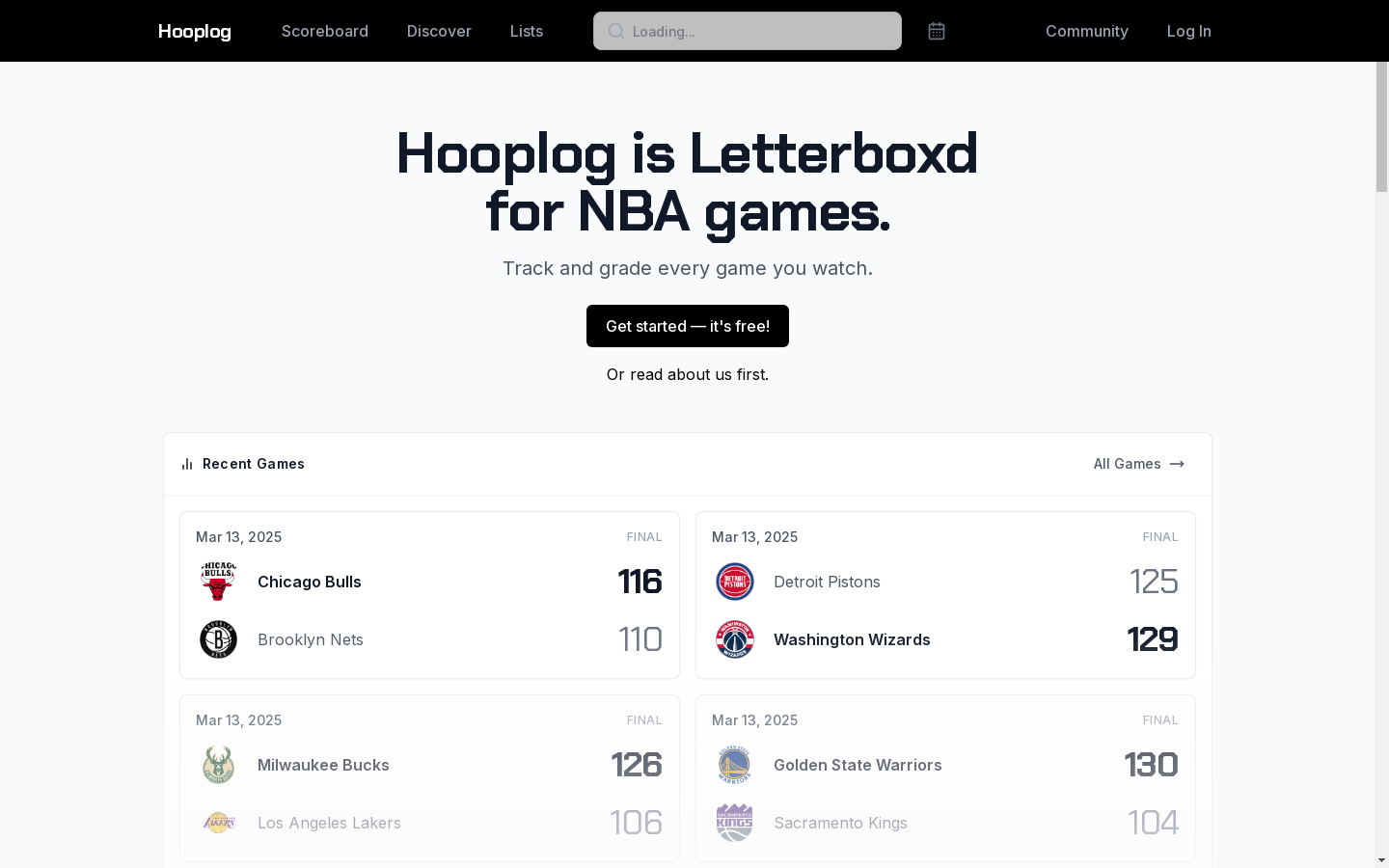Select the Los Angeles Lakers team name
Viewport: 1389px width, 868px height.
coord(329,823)
